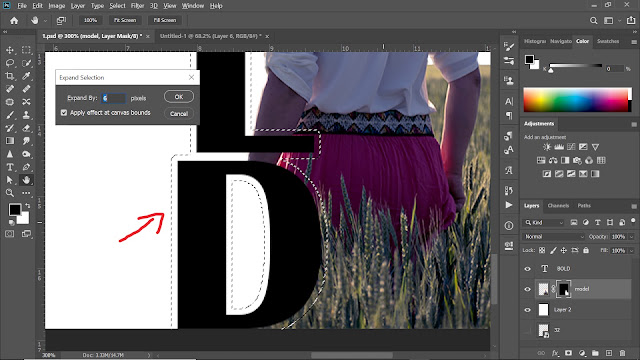Select the Hand tool in toolbox

[26, 180]
